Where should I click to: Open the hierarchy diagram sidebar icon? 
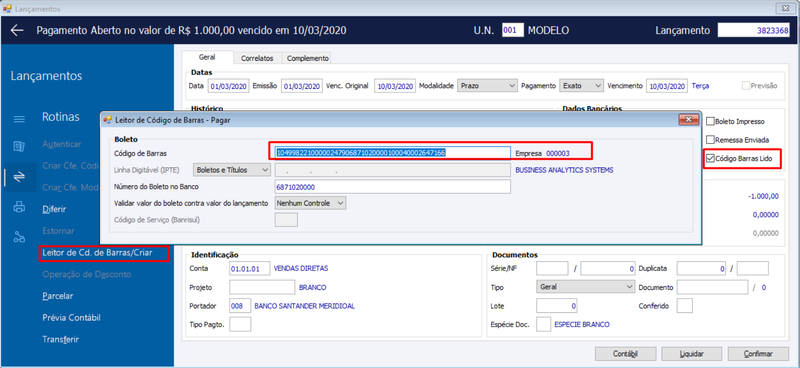(x=19, y=237)
